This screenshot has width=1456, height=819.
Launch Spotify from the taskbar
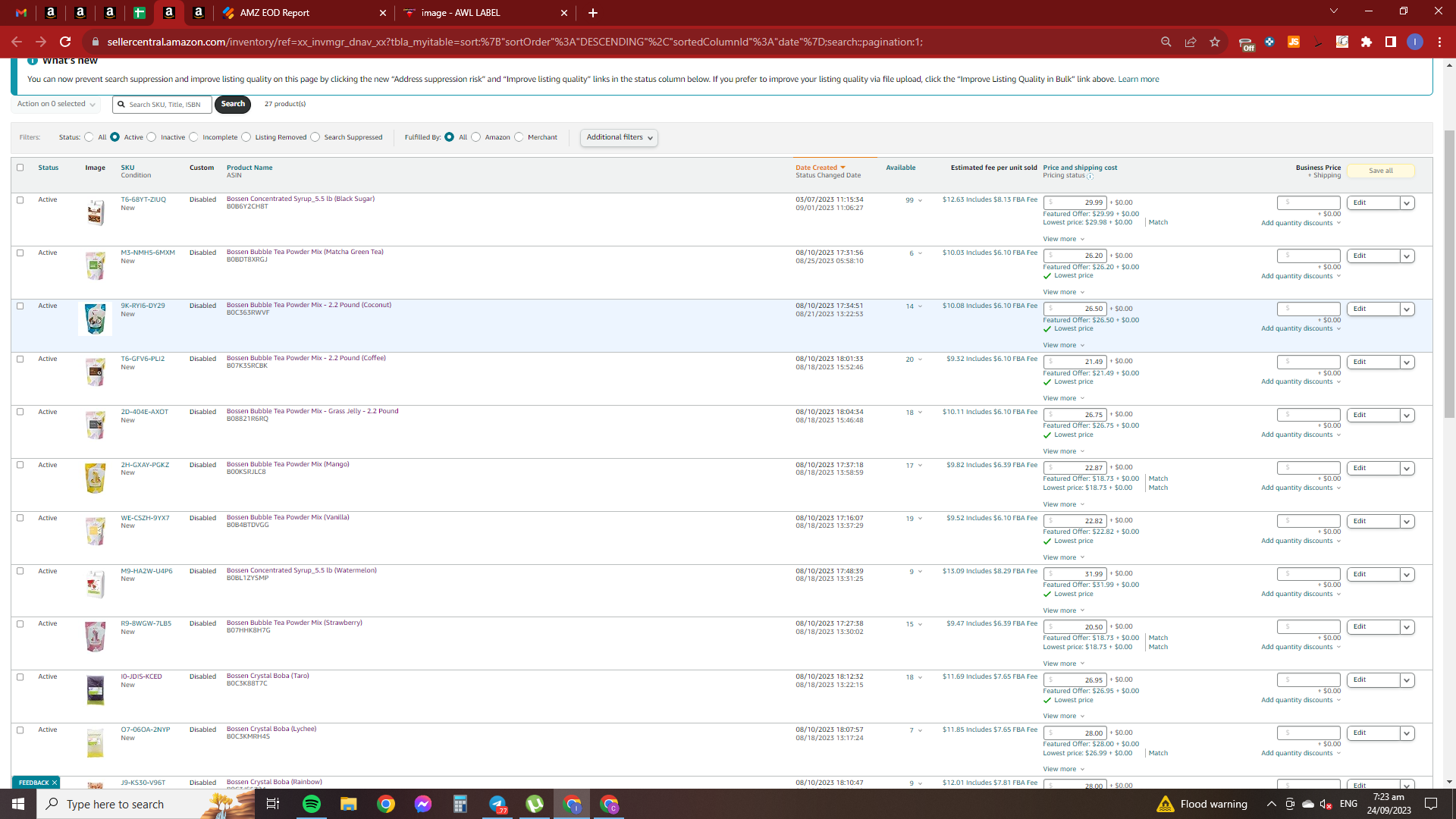312,804
